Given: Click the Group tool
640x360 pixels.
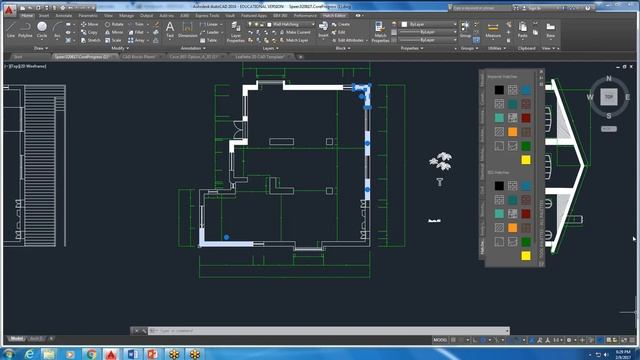Looking at the screenshot, I should [465, 30].
